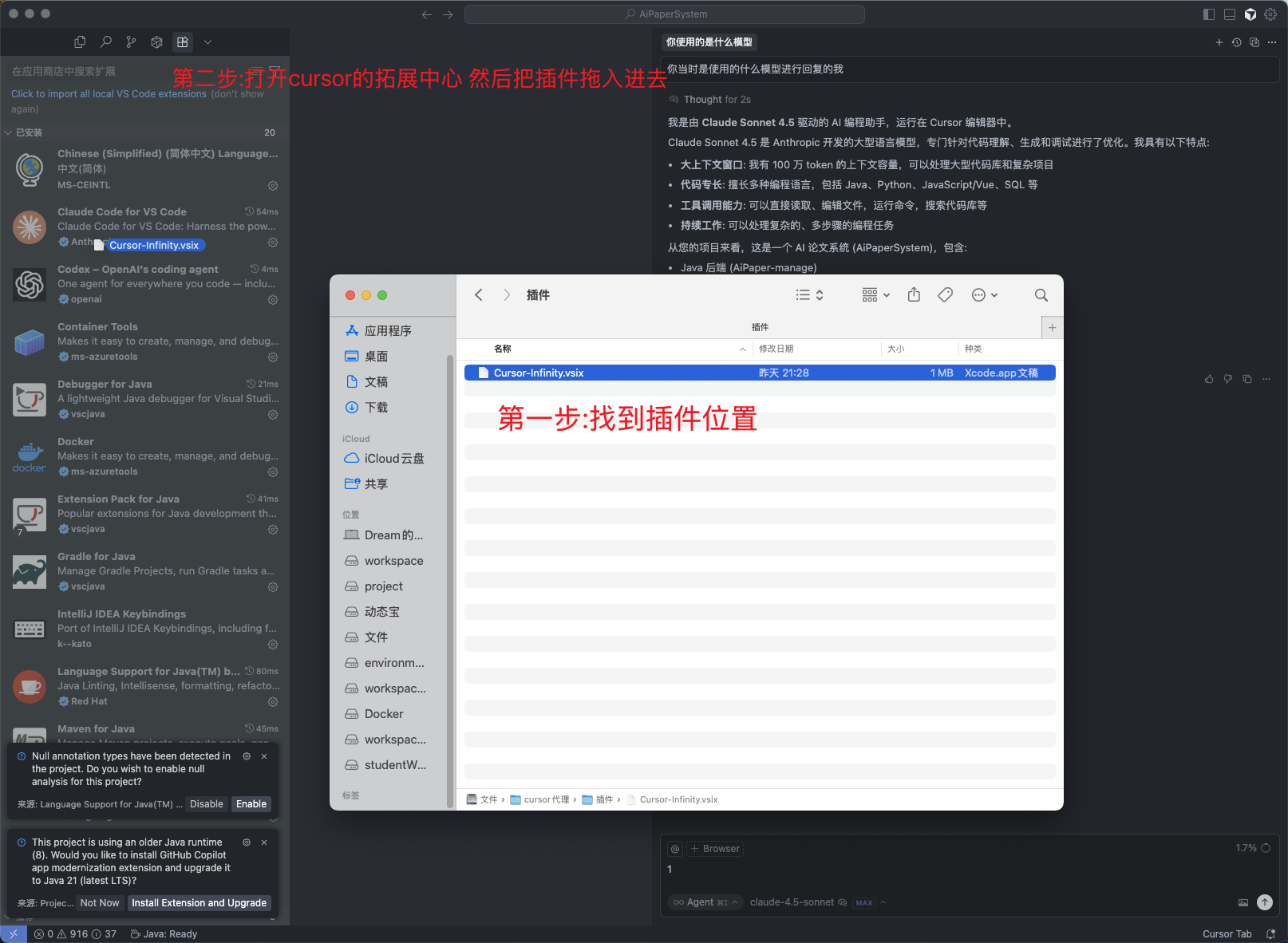Click Enable on null analysis notification
The image size is (1288, 943).
tap(251, 804)
